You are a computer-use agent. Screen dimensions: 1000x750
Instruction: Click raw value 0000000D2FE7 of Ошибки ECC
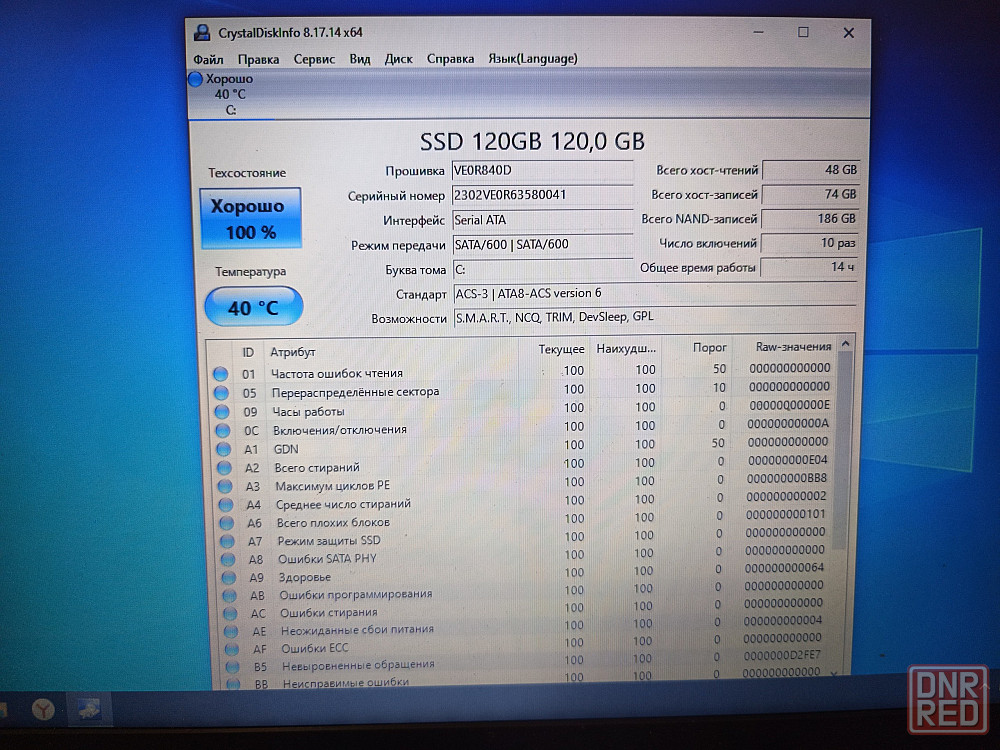(783, 655)
